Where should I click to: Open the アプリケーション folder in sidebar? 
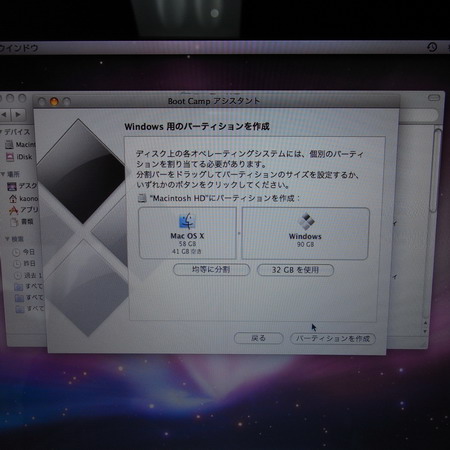(x=23, y=210)
